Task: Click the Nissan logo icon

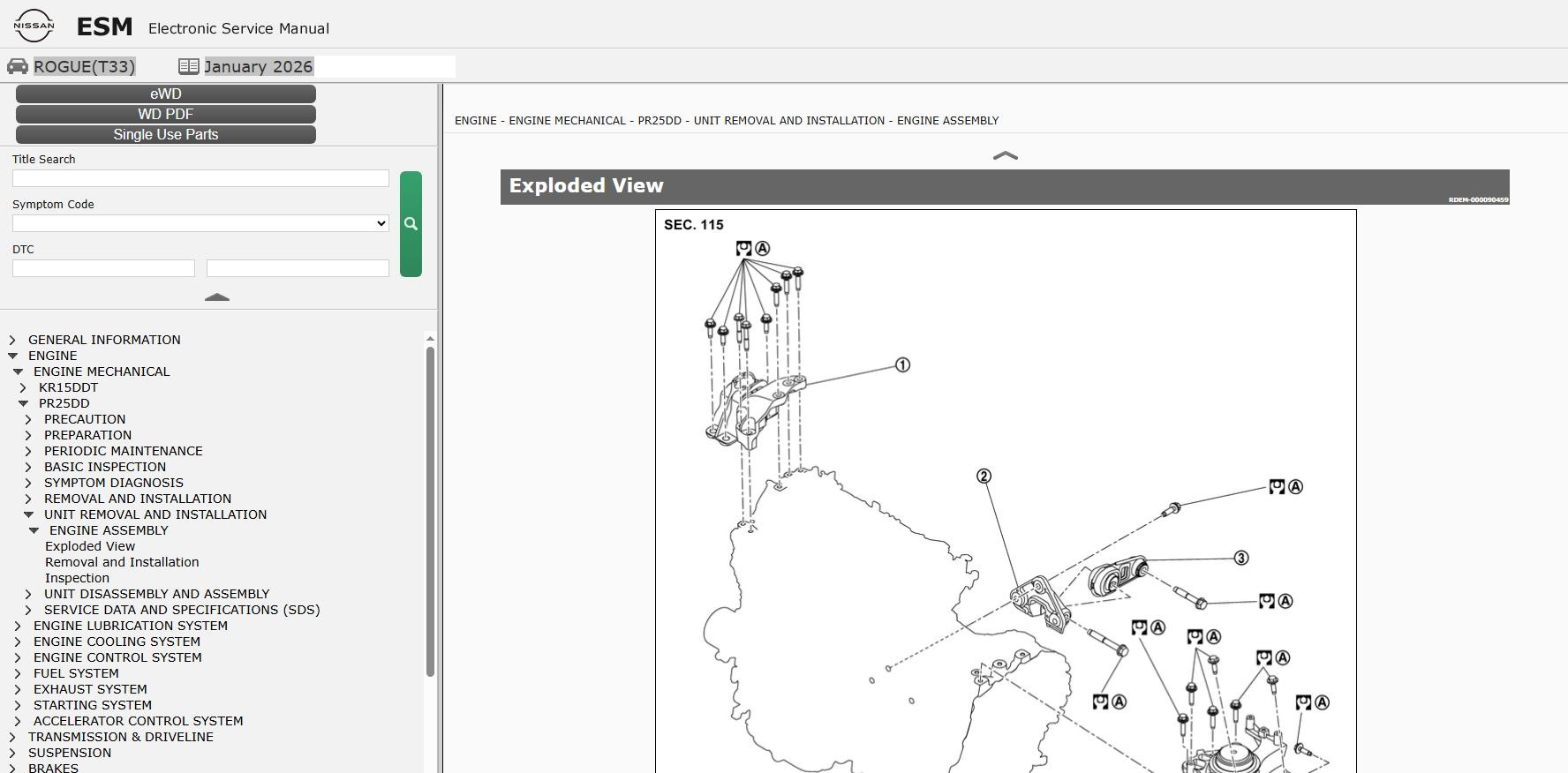Action: [x=34, y=26]
